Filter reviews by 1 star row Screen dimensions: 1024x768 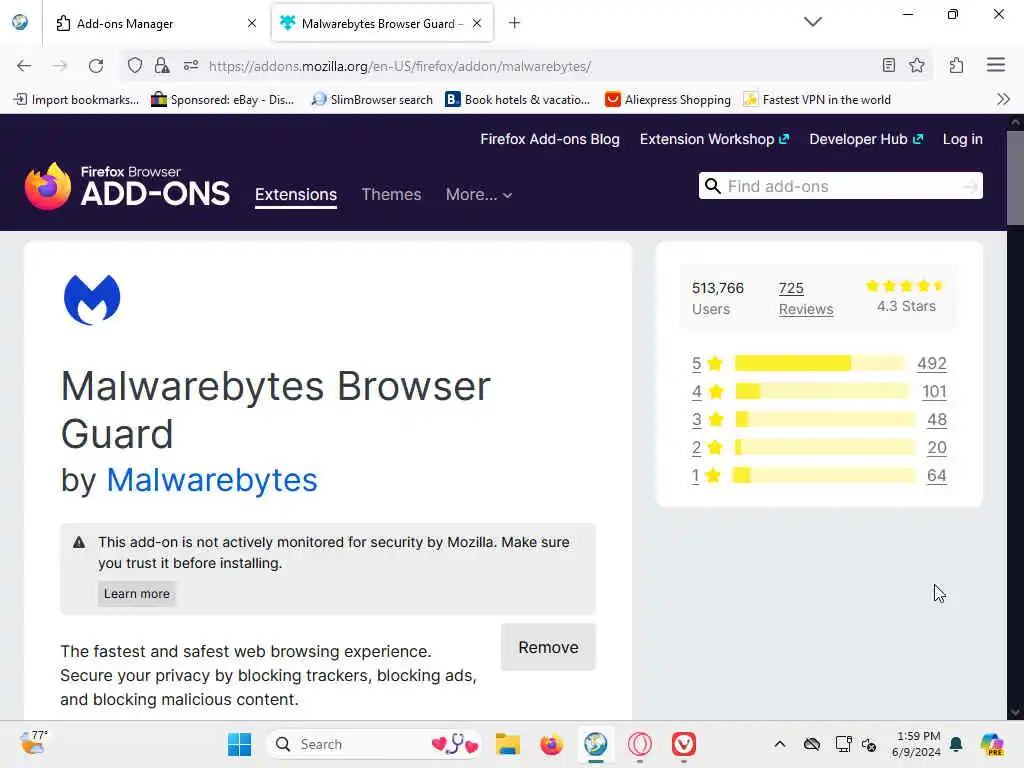click(x=706, y=475)
